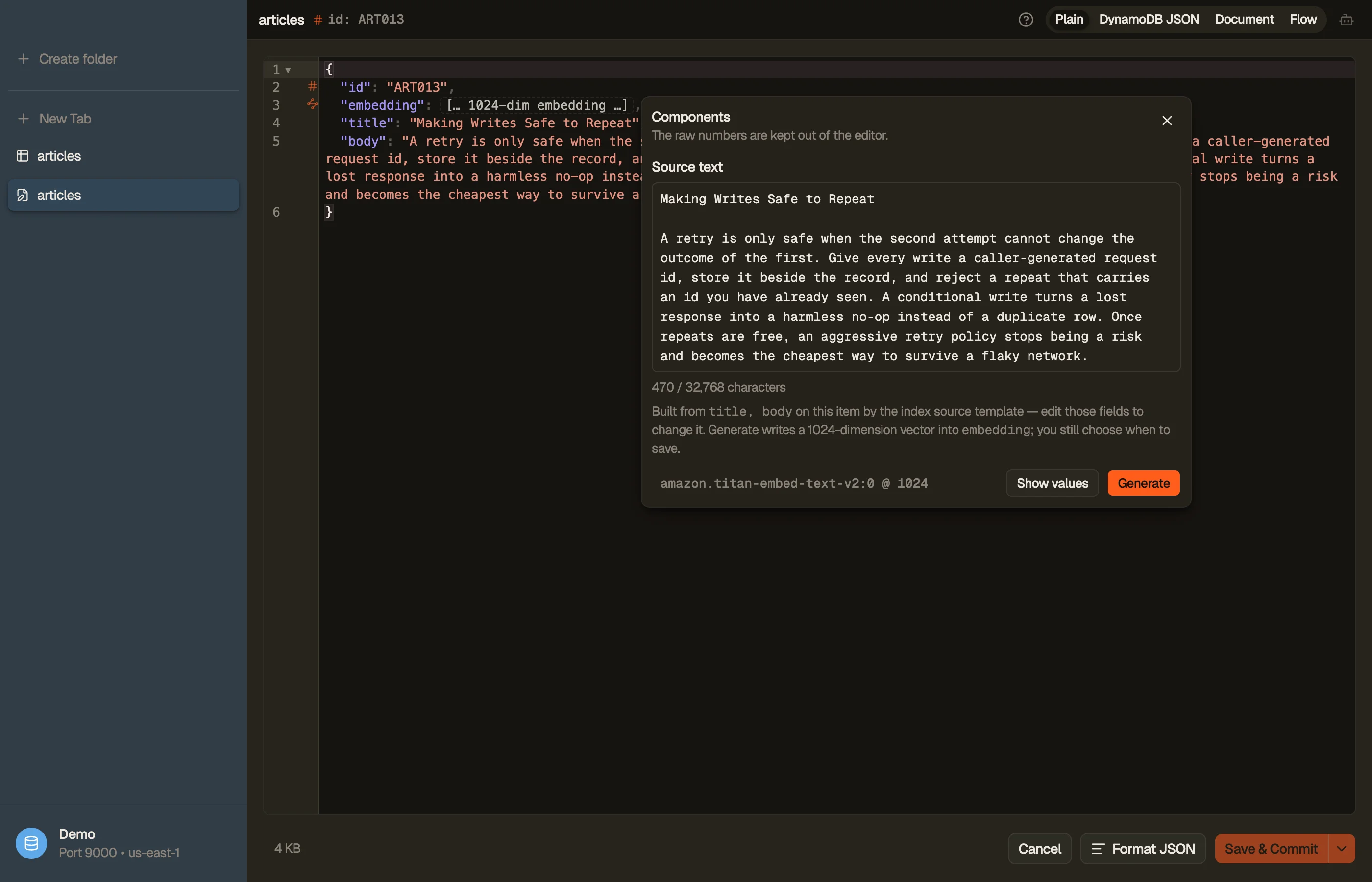Click into the Source text area
This screenshot has width=1372, height=882.
coord(916,277)
